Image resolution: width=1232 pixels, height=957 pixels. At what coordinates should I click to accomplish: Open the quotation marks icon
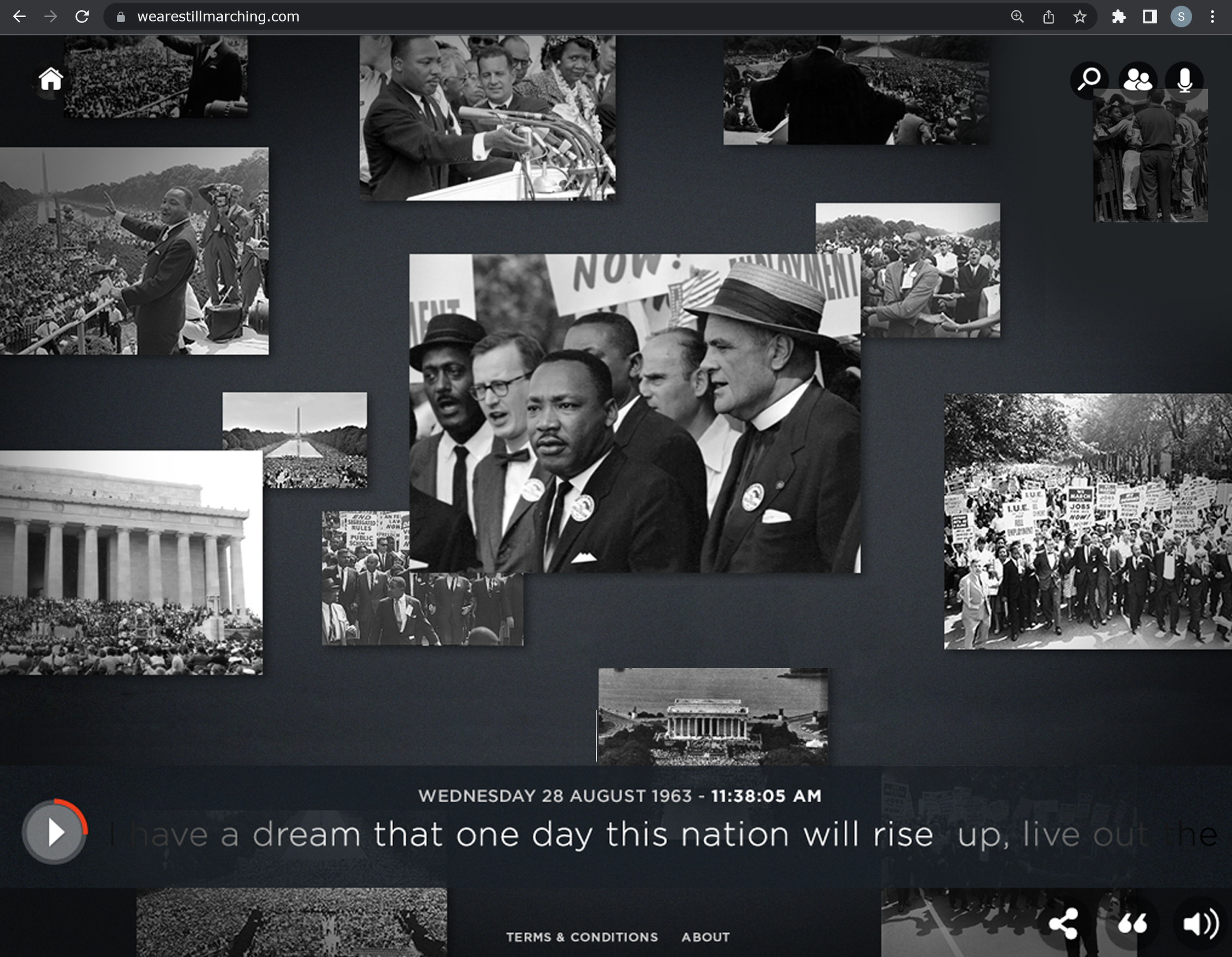point(1132,923)
